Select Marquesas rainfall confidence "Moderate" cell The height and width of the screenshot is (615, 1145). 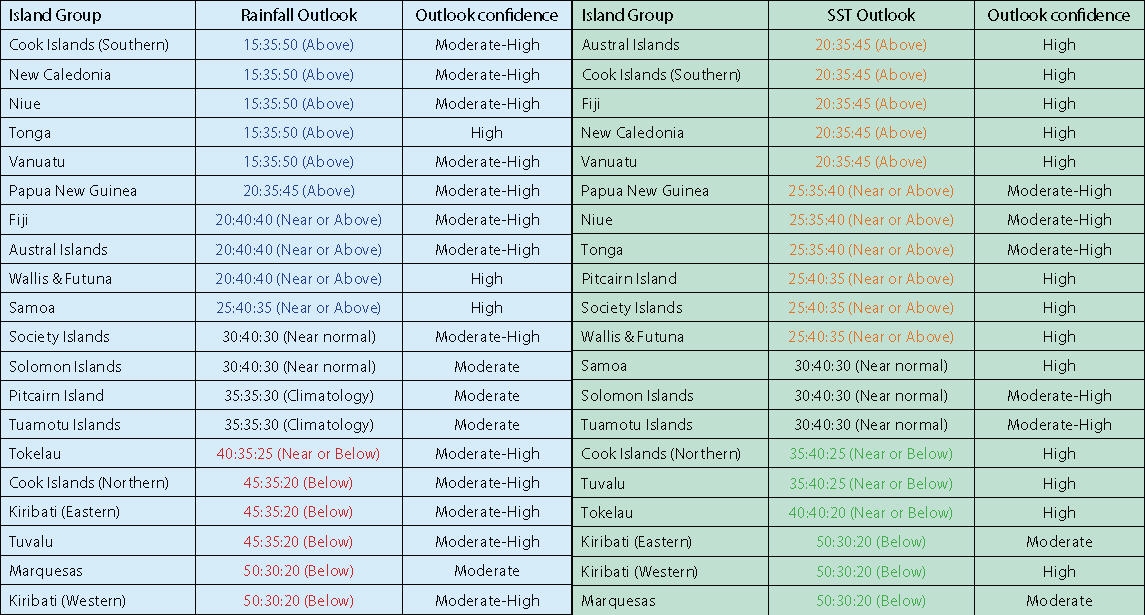pos(486,571)
